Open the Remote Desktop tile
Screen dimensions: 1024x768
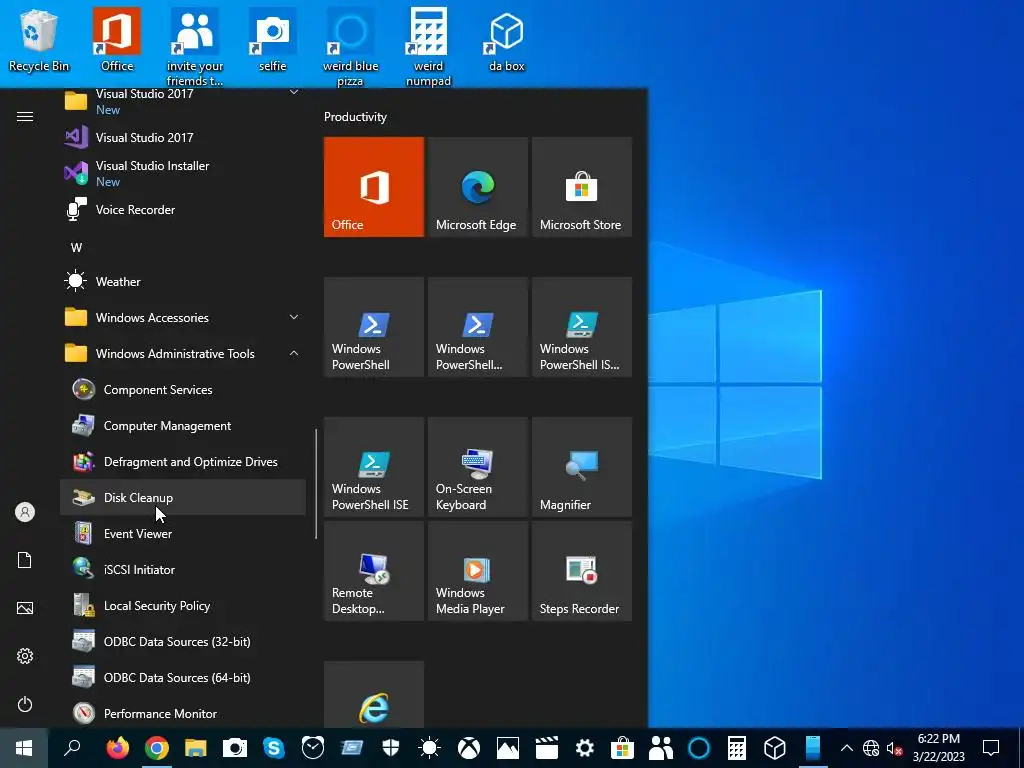pyautogui.click(x=374, y=571)
